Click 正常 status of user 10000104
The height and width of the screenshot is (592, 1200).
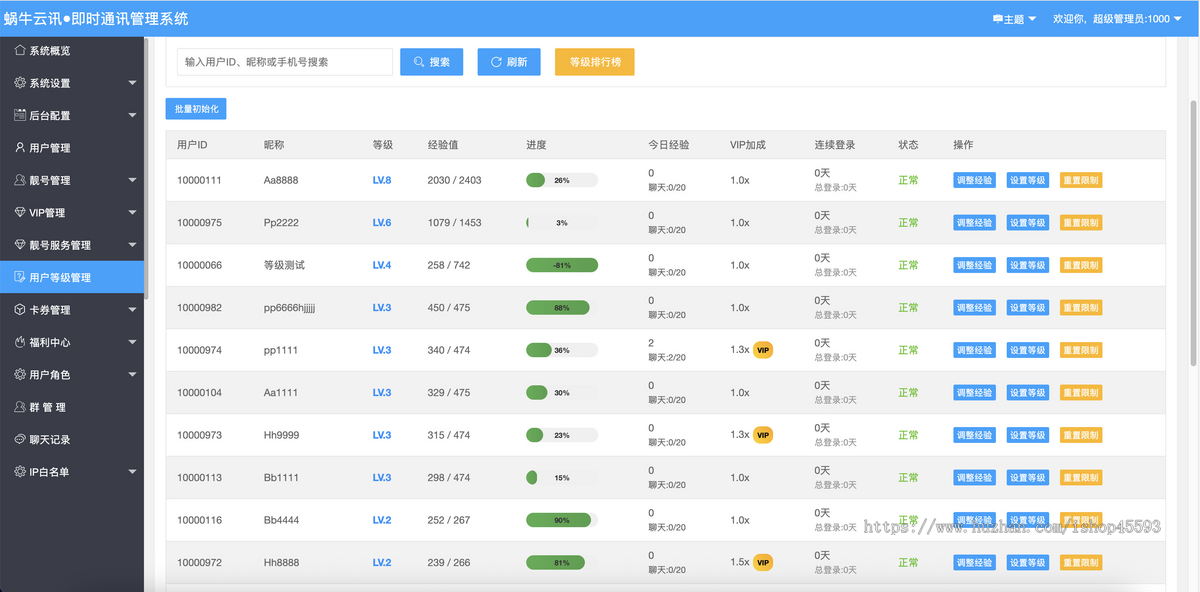tap(908, 393)
